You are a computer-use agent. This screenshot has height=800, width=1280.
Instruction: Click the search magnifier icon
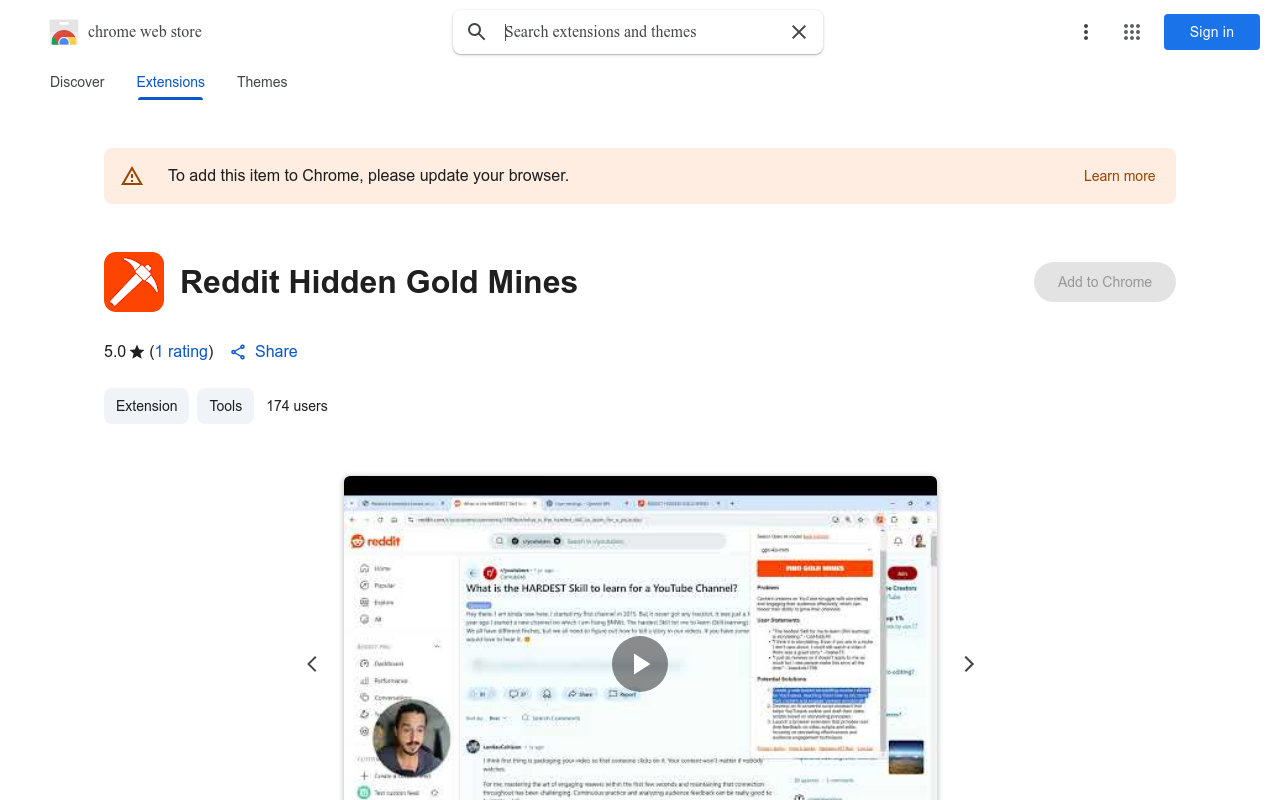[x=477, y=32]
